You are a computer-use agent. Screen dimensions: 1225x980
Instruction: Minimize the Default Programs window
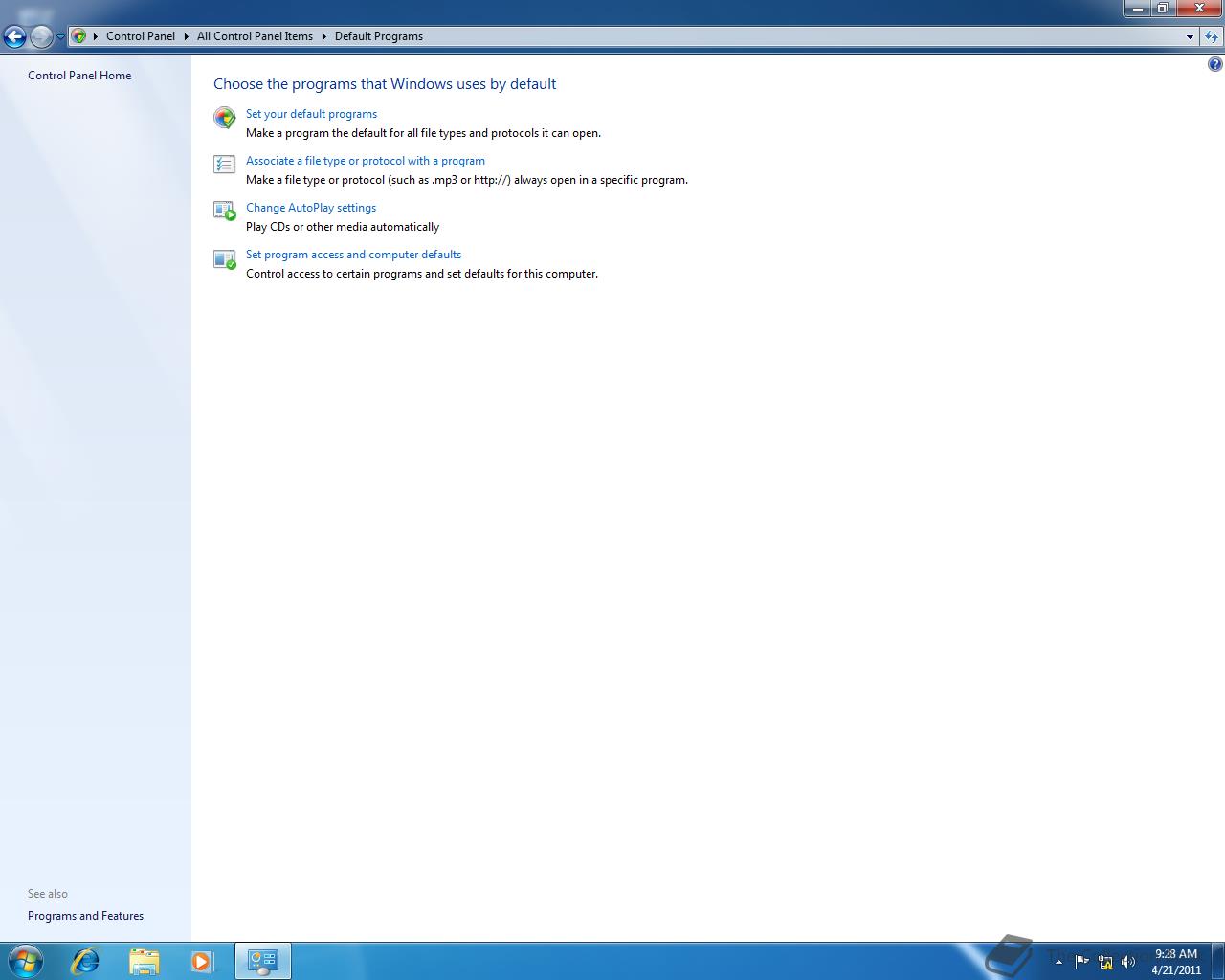pyautogui.click(x=1136, y=9)
